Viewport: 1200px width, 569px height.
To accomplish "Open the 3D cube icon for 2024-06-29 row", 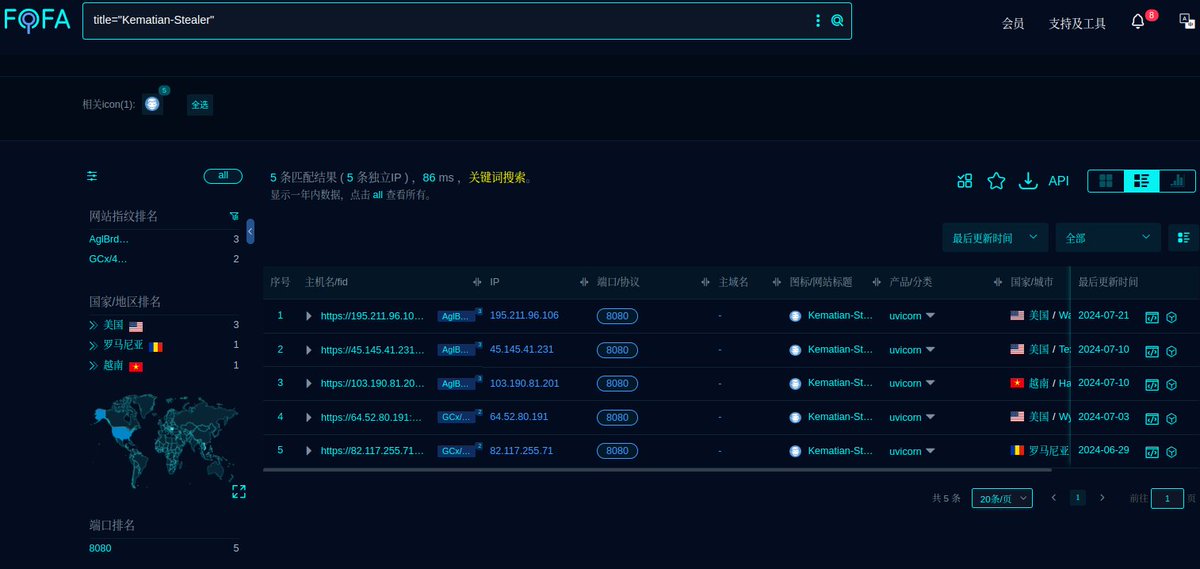I will [1171, 451].
